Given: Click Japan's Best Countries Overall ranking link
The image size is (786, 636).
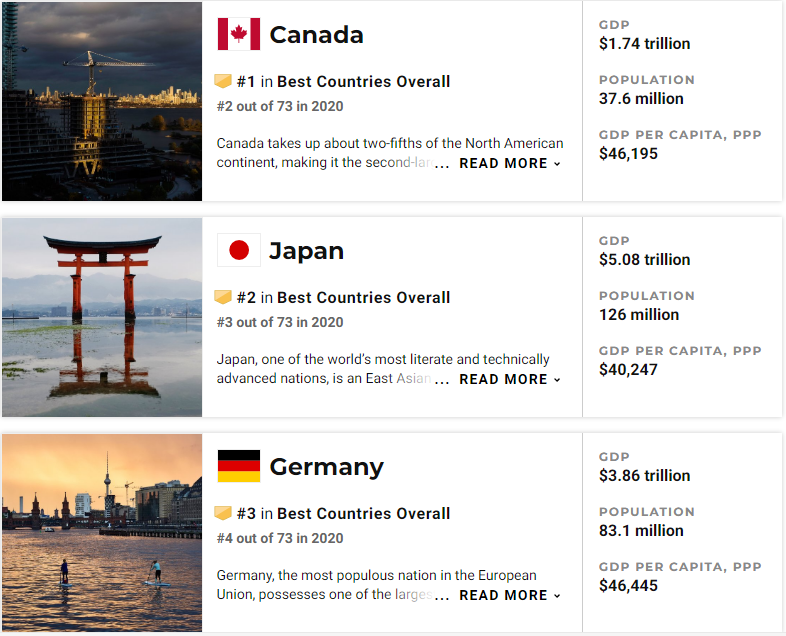Looking at the screenshot, I should 363,298.
